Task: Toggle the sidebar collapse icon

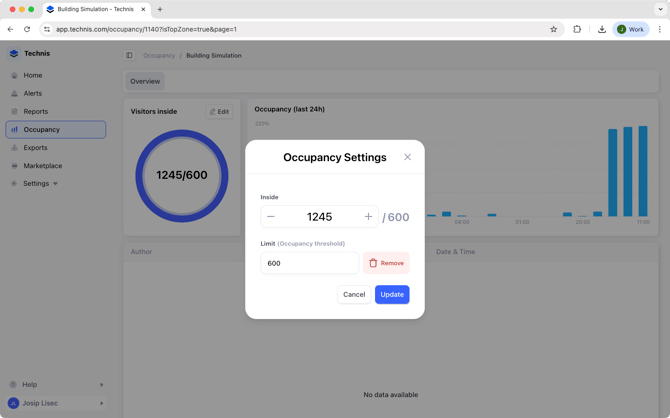Action: click(129, 56)
